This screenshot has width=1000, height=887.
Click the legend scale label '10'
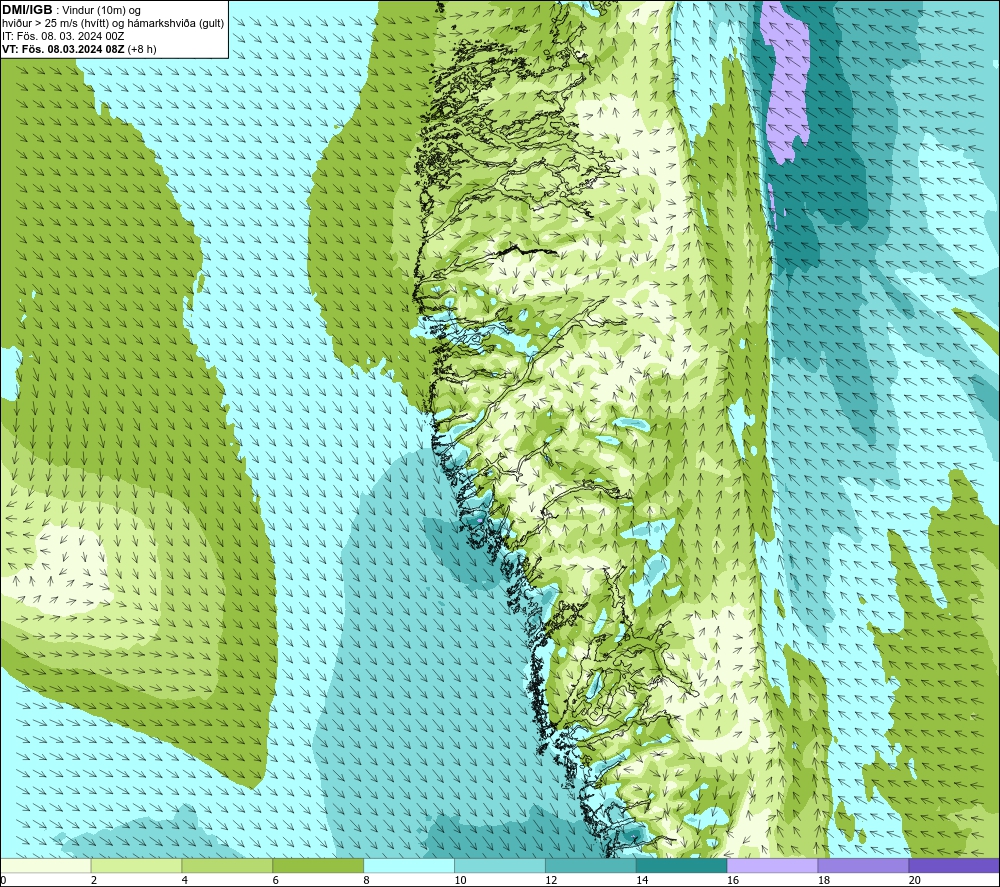(x=460, y=880)
